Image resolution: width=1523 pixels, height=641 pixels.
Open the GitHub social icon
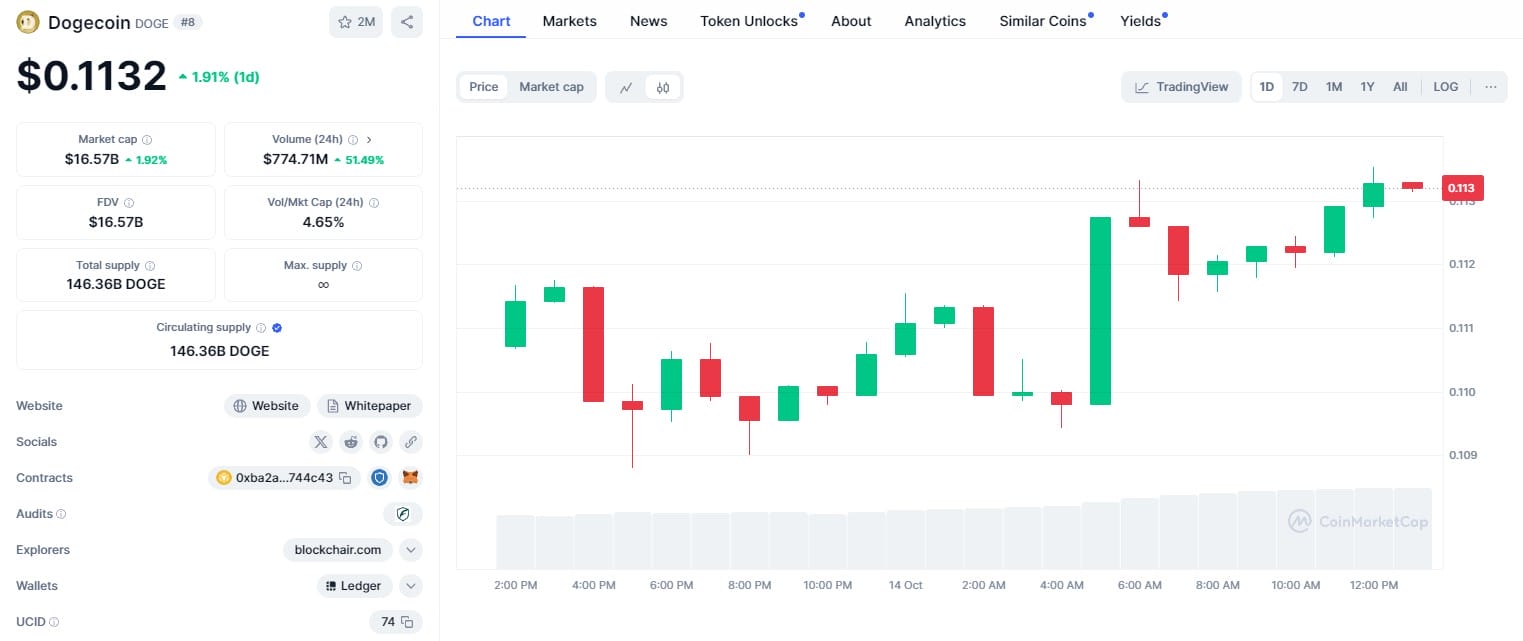pos(380,442)
